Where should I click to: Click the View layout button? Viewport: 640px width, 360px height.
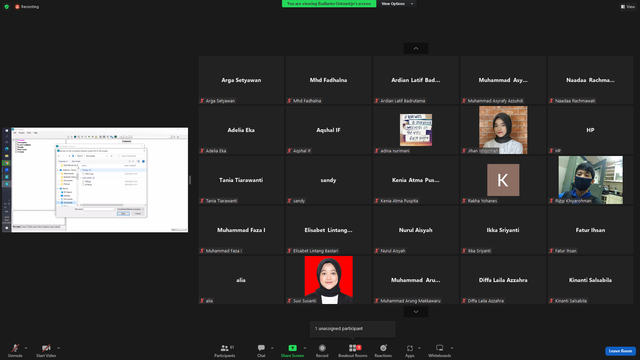pyautogui.click(x=628, y=7)
